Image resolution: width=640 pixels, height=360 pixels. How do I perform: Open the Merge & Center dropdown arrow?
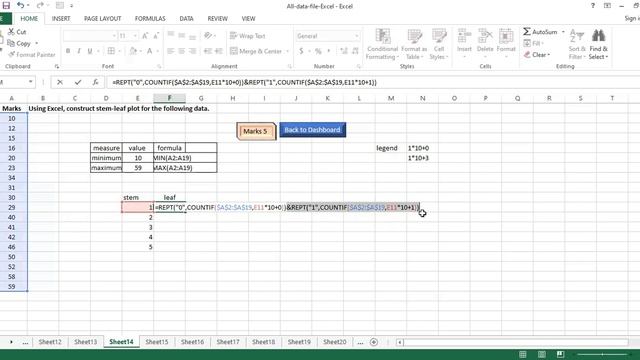tap(287, 51)
